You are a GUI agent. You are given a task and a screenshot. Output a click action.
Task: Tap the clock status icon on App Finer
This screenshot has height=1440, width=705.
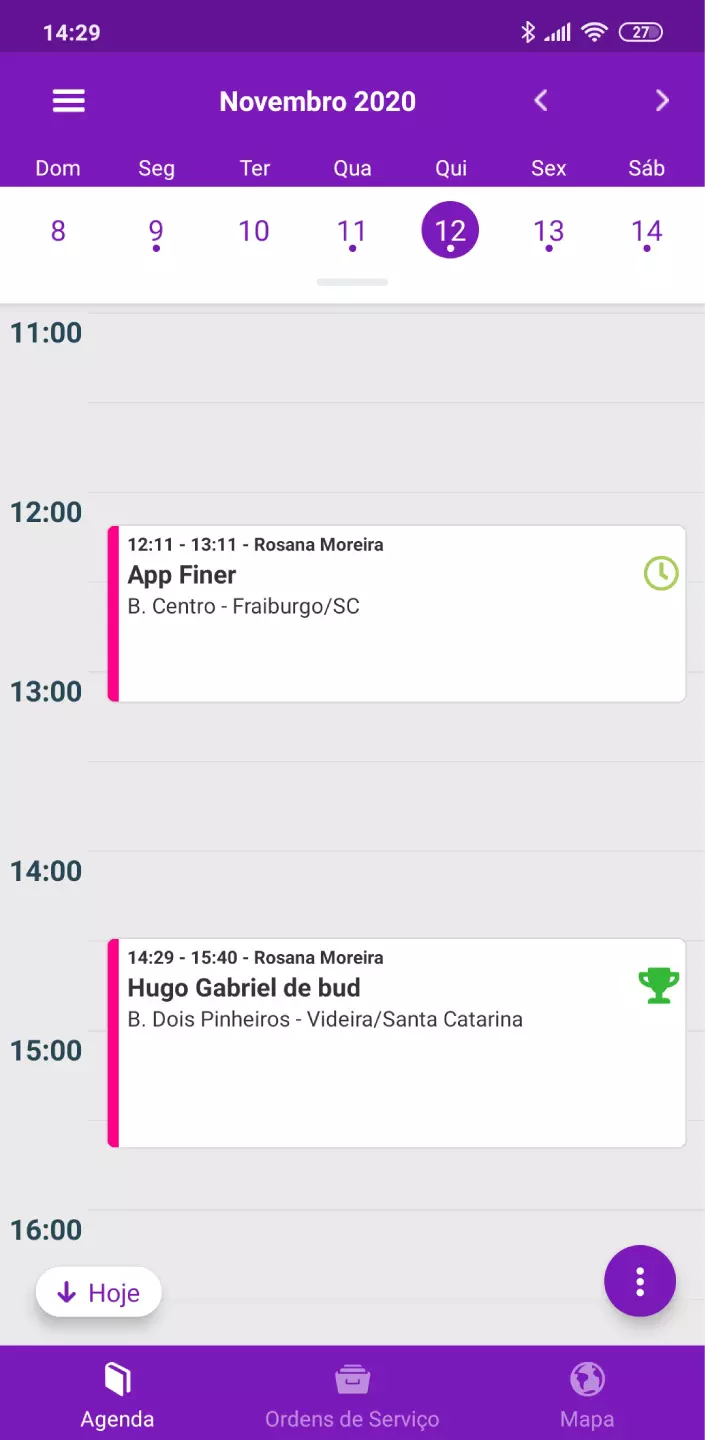[660, 573]
